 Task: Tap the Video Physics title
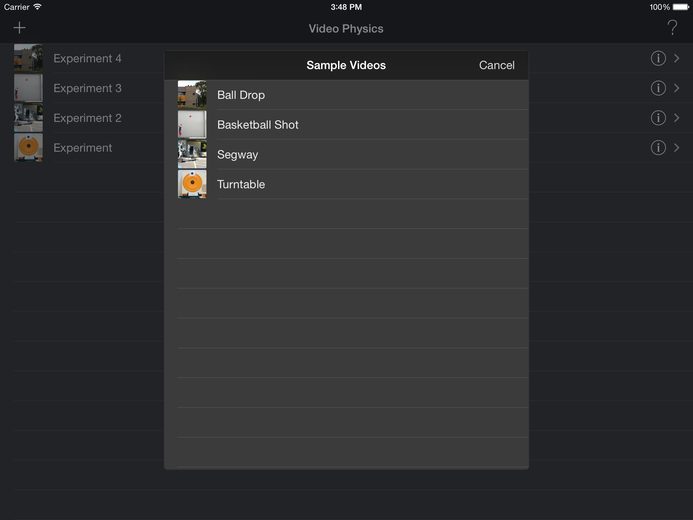coord(346,29)
